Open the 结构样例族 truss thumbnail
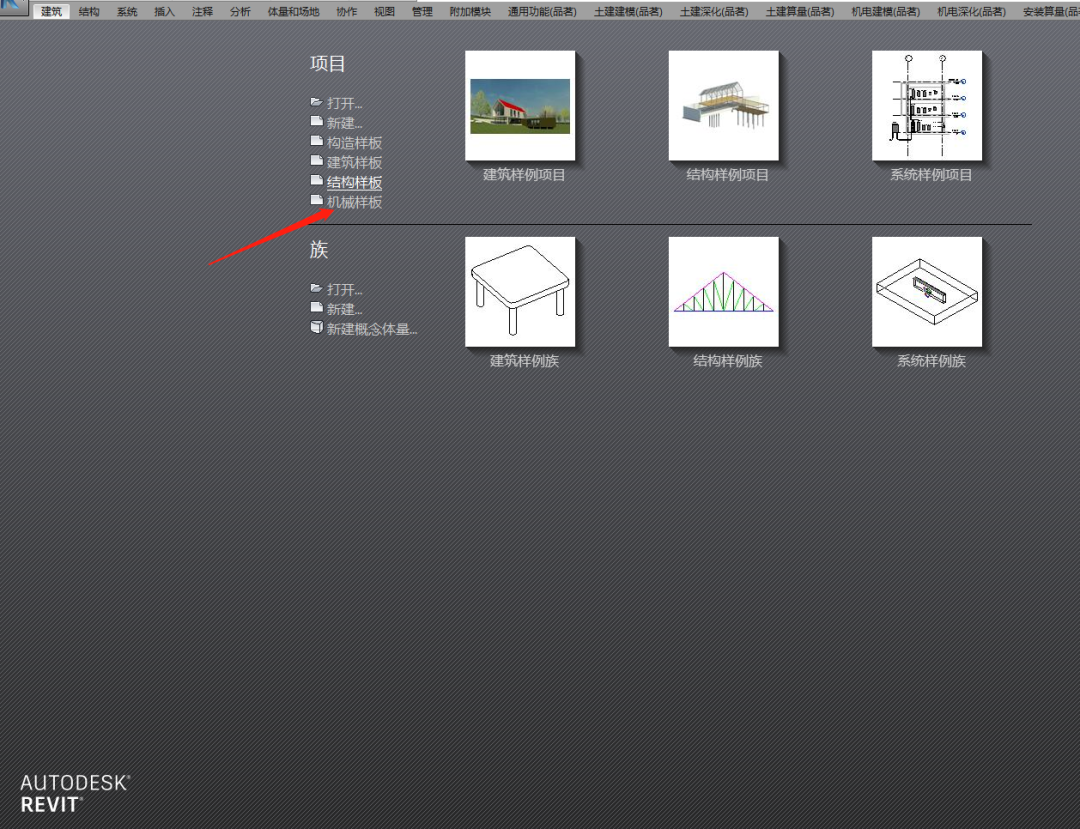The image size is (1080, 829). click(x=723, y=292)
